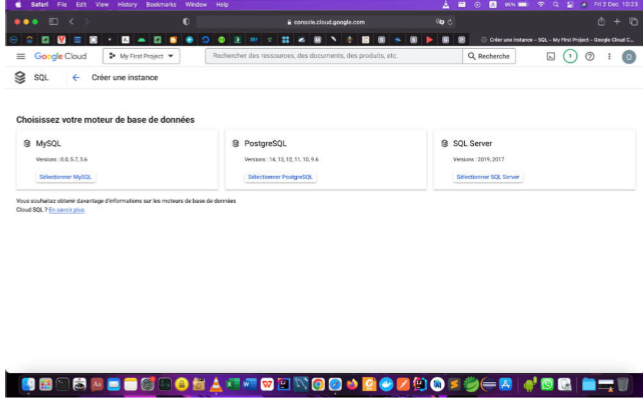Open Excel from the dock
Screen dimensions: 643x400
coord(233,384)
